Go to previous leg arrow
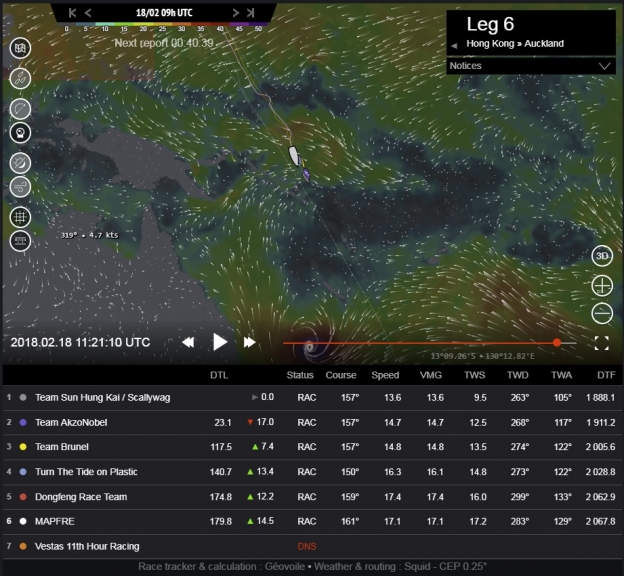The image size is (624, 576). 454,46
